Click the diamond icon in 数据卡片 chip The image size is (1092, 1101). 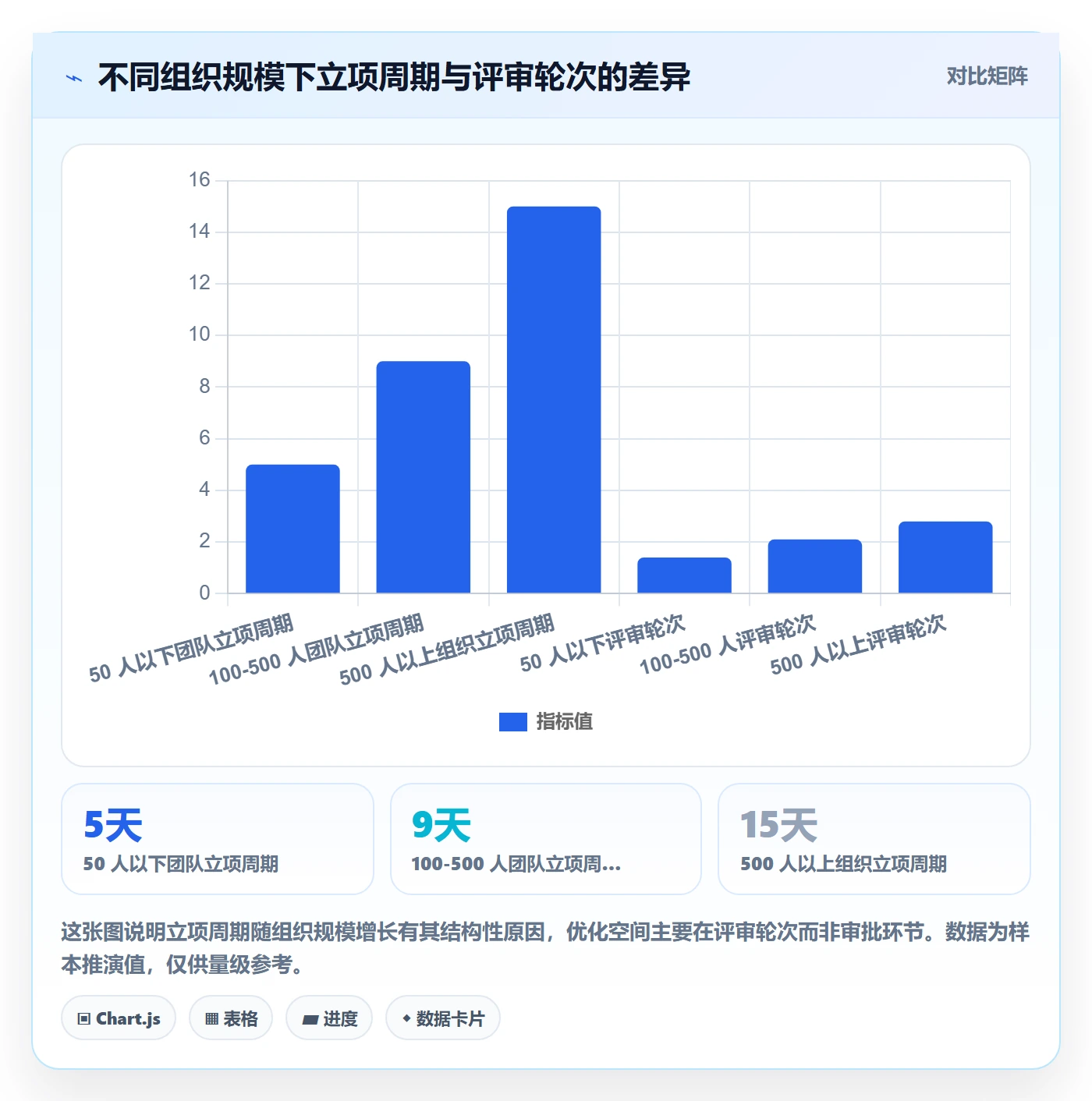pos(406,1018)
